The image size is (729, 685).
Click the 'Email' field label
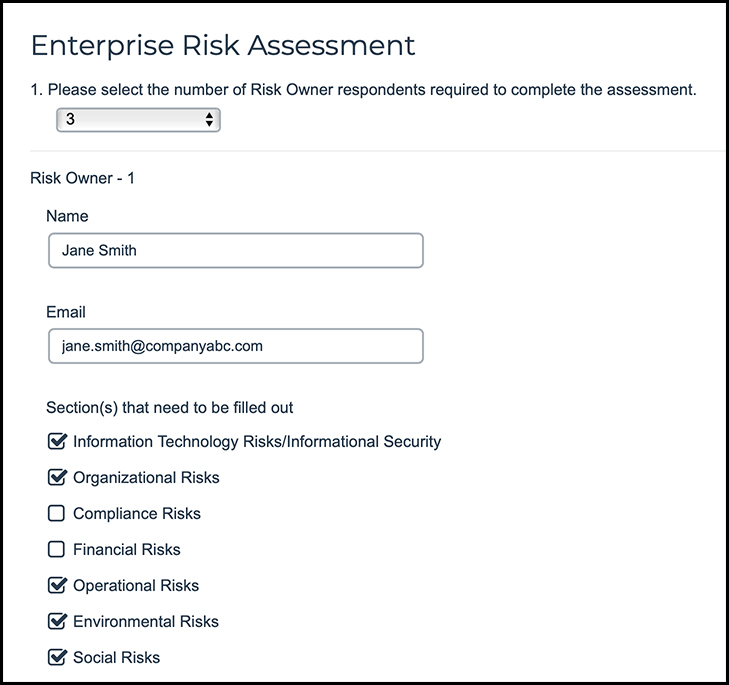(66, 312)
